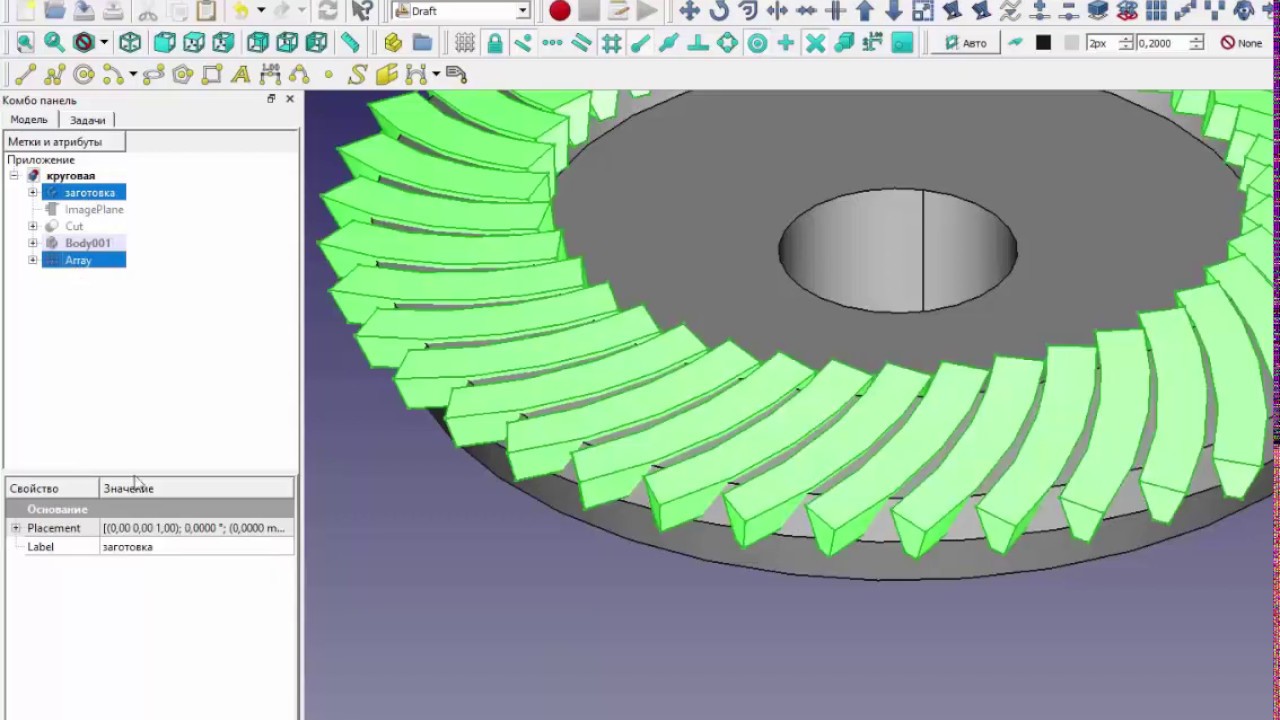Click the black line color swatch
Image resolution: width=1280 pixels, height=720 pixels.
coord(1043,43)
